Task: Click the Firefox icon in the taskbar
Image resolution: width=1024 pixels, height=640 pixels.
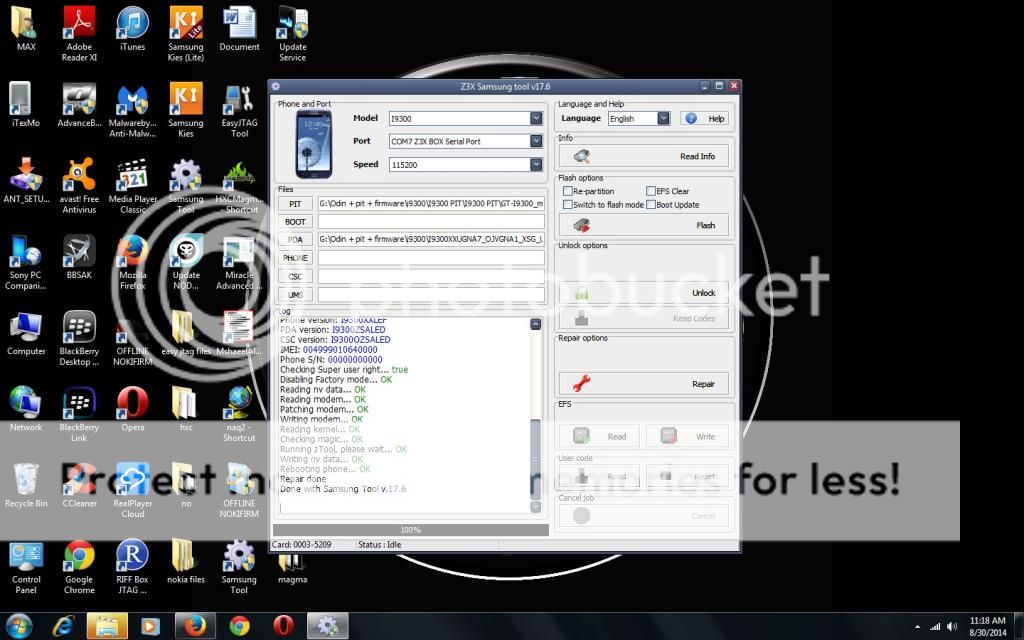Action: point(194,625)
